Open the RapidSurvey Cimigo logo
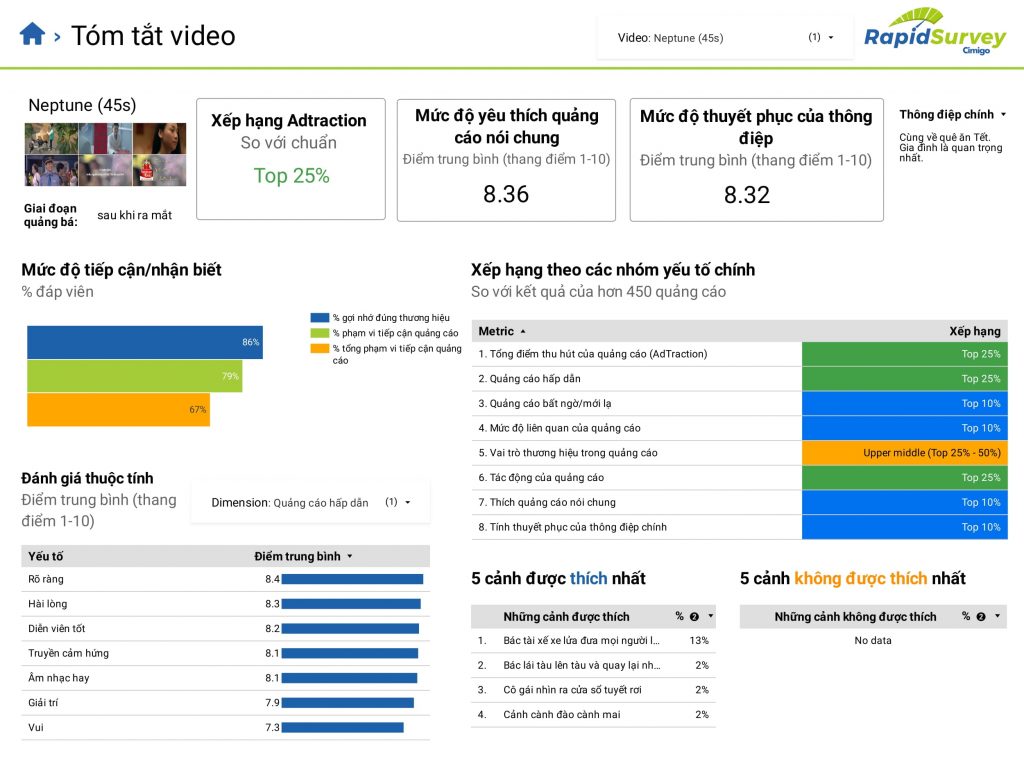1024x768 pixels. (x=935, y=33)
